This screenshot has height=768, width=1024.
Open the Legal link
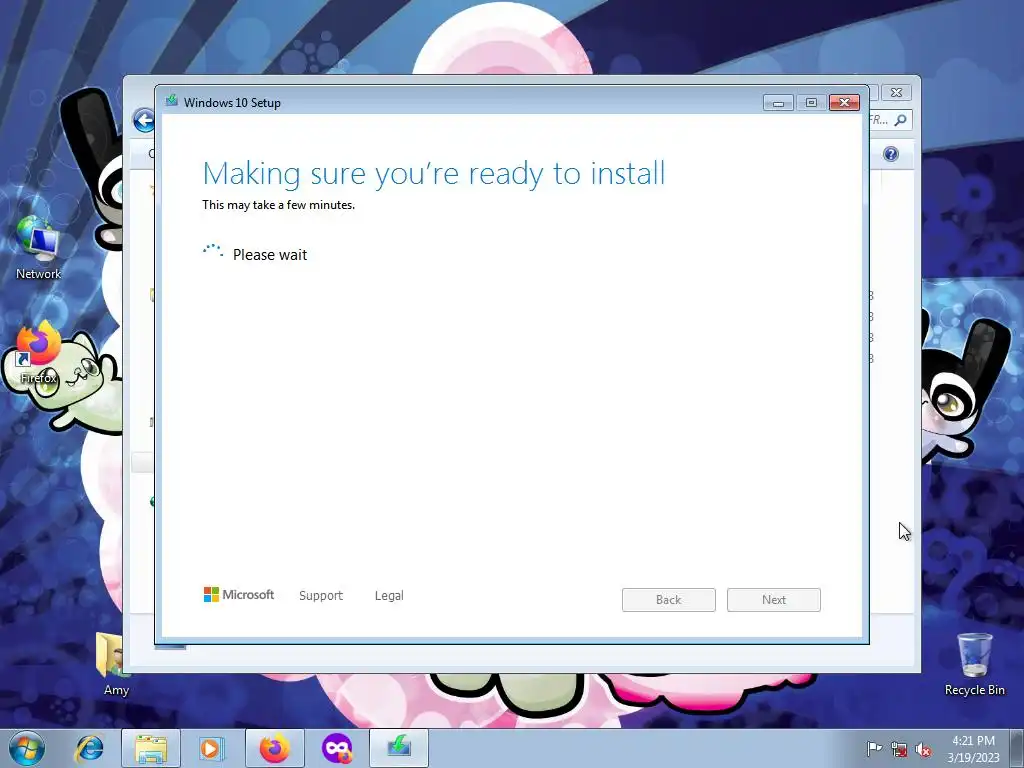coord(389,596)
